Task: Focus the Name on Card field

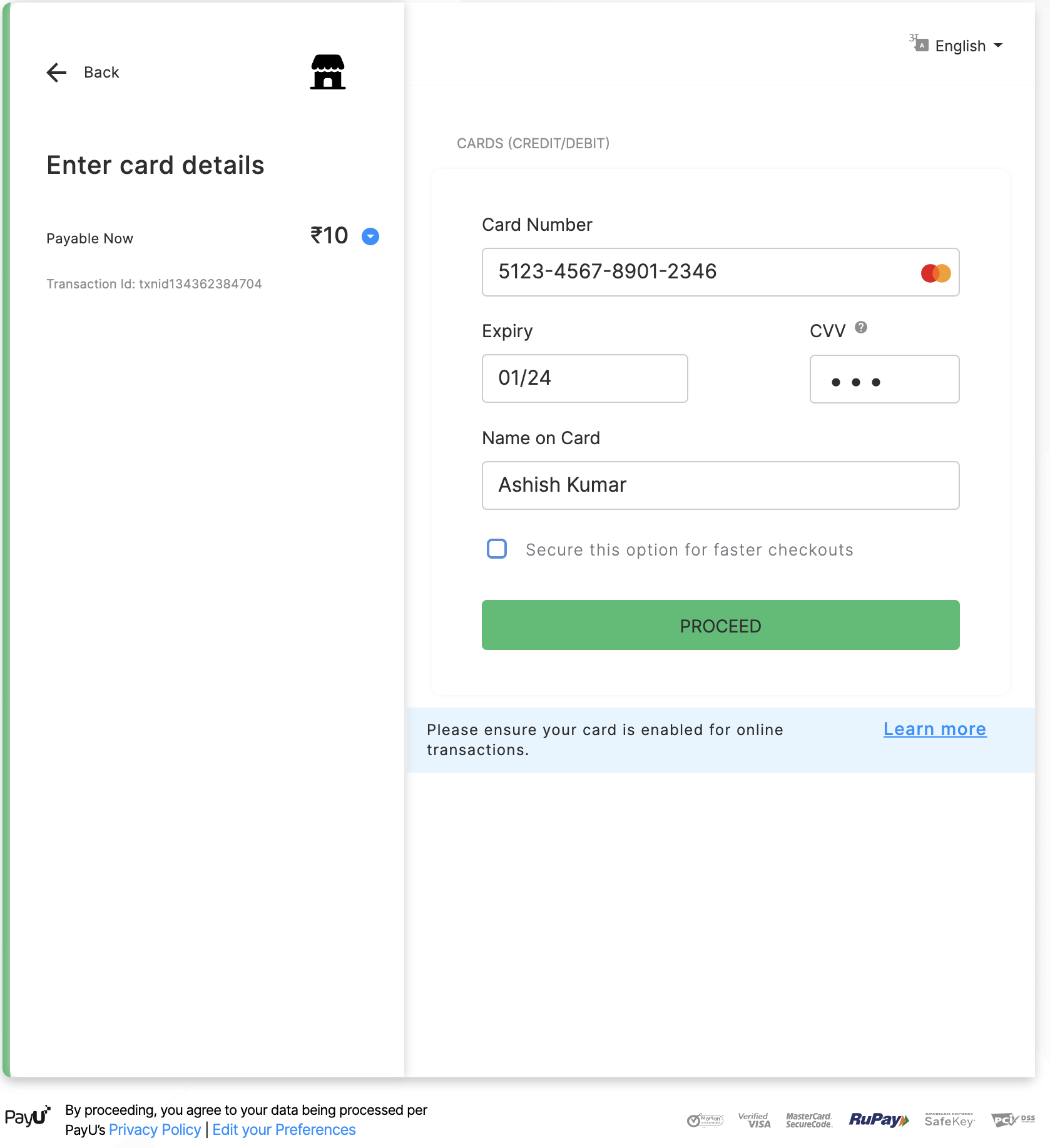Action: (x=720, y=485)
